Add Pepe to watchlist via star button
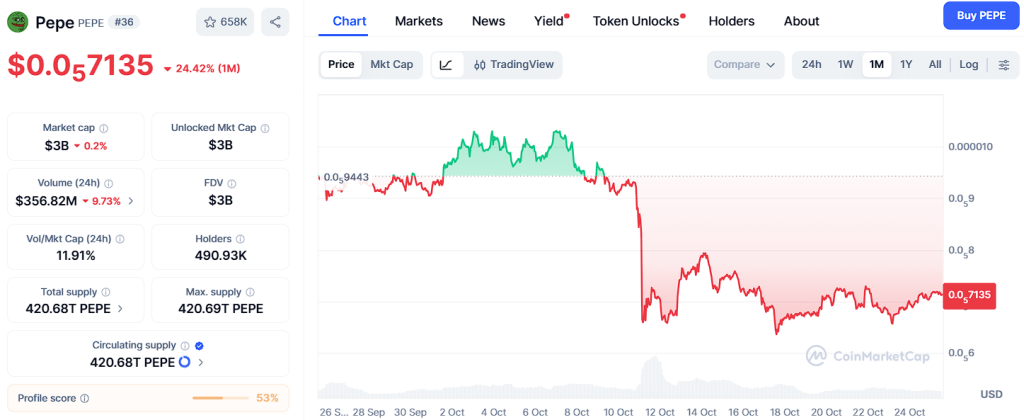 click(225, 21)
